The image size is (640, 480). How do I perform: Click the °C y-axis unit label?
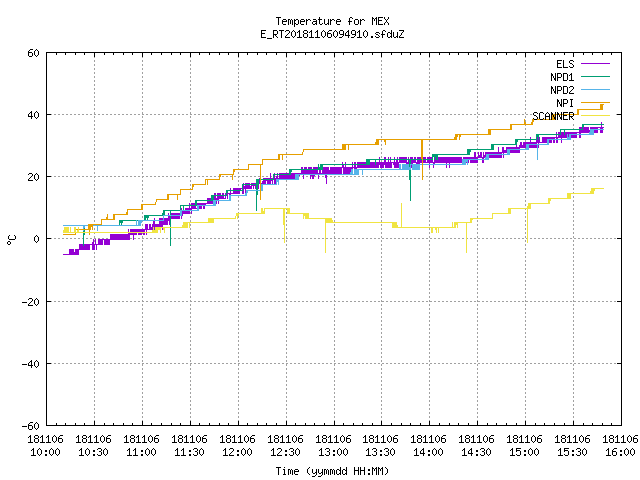[12, 239]
